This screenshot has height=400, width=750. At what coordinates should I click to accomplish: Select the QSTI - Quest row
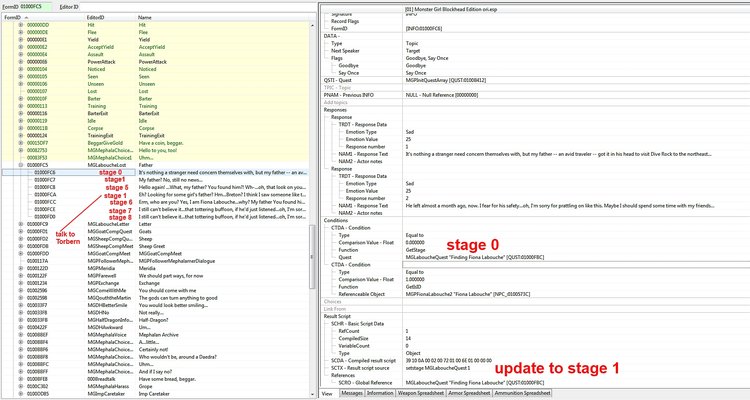pyautogui.click(x=535, y=80)
